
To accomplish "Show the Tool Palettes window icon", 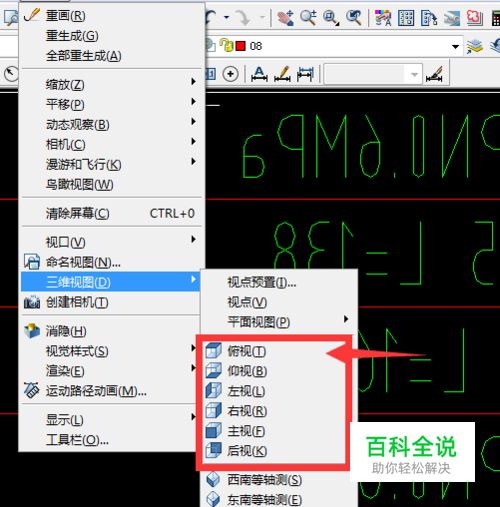I will [x=429, y=17].
